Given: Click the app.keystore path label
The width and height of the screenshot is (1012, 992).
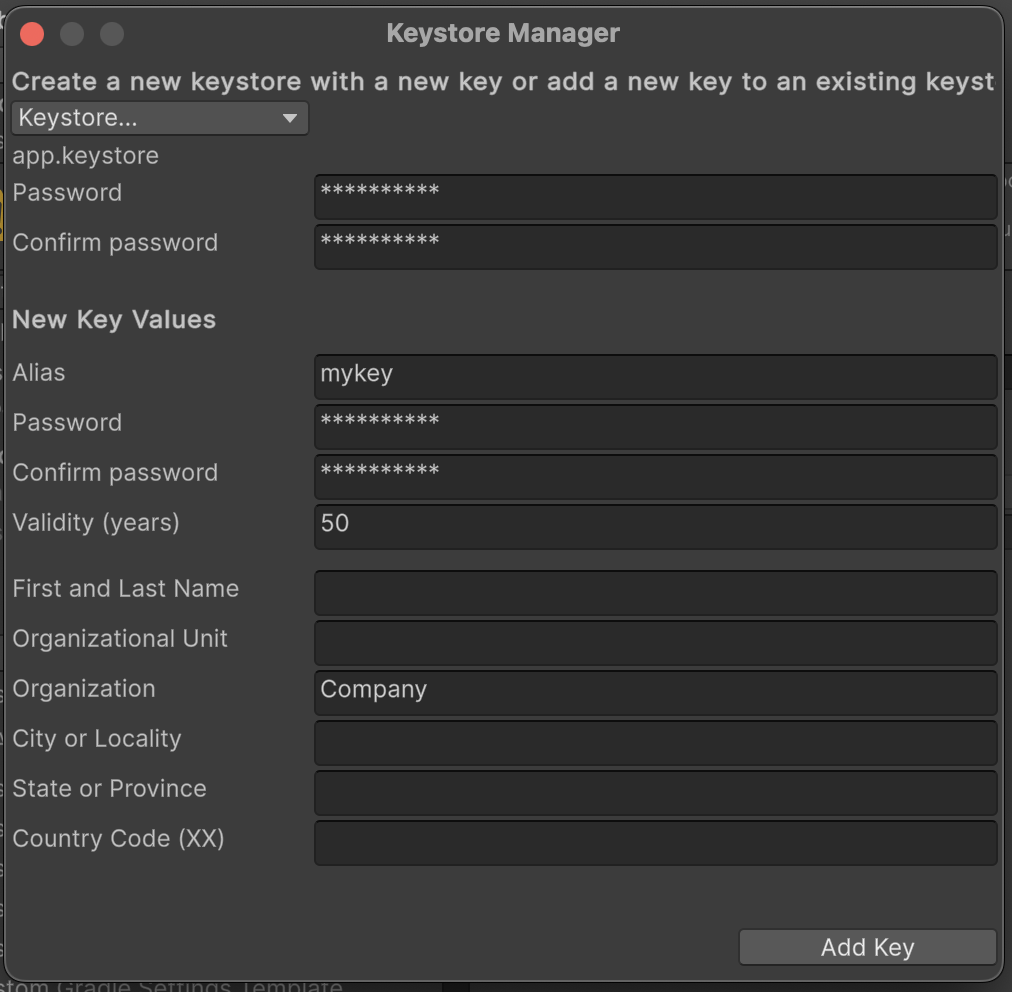Looking at the screenshot, I should (x=85, y=156).
